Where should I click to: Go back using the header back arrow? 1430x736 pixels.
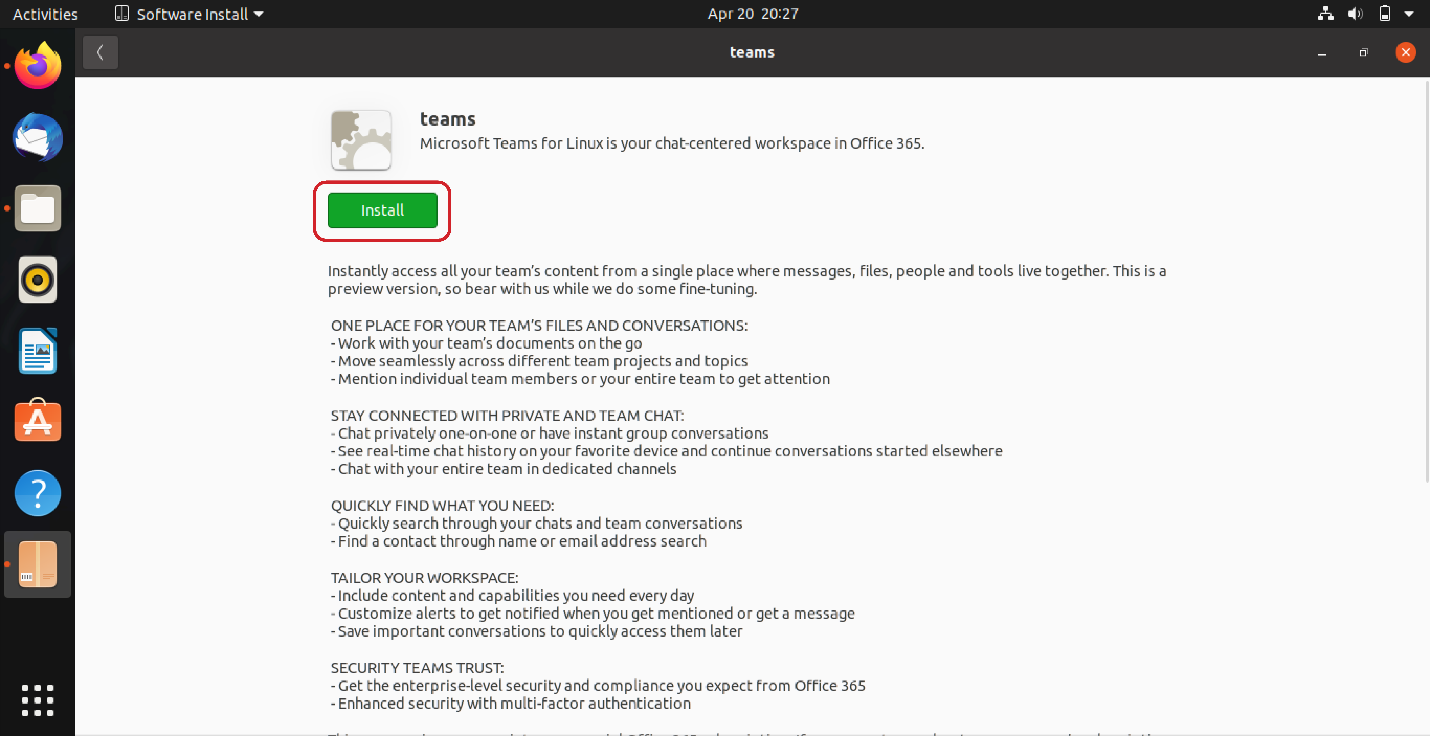(x=101, y=53)
